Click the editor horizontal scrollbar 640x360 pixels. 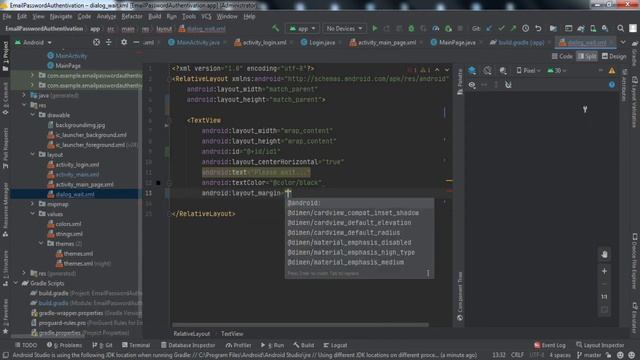(x=300, y=325)
